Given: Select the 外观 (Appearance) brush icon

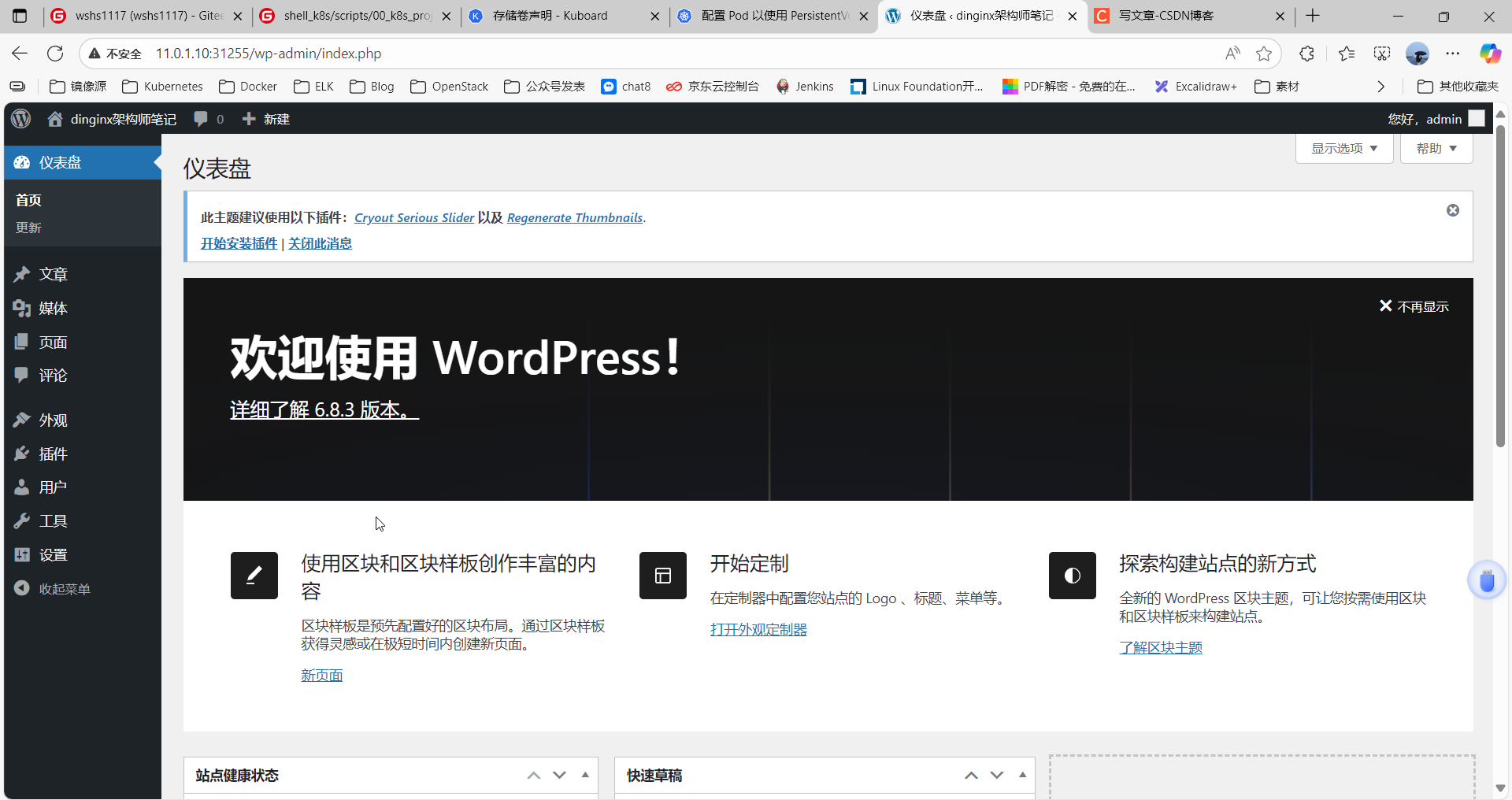Looking at the screenshot, I should (22, 420).
